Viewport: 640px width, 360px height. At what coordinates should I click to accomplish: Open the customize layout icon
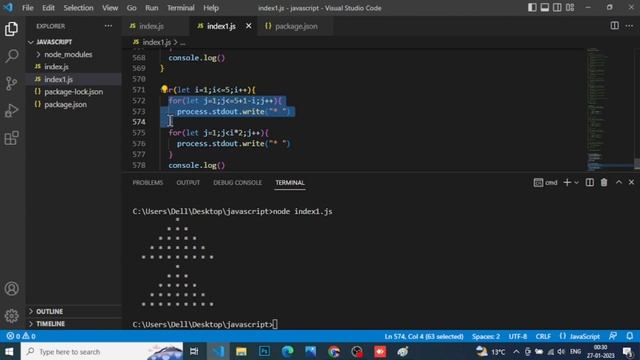570,7
